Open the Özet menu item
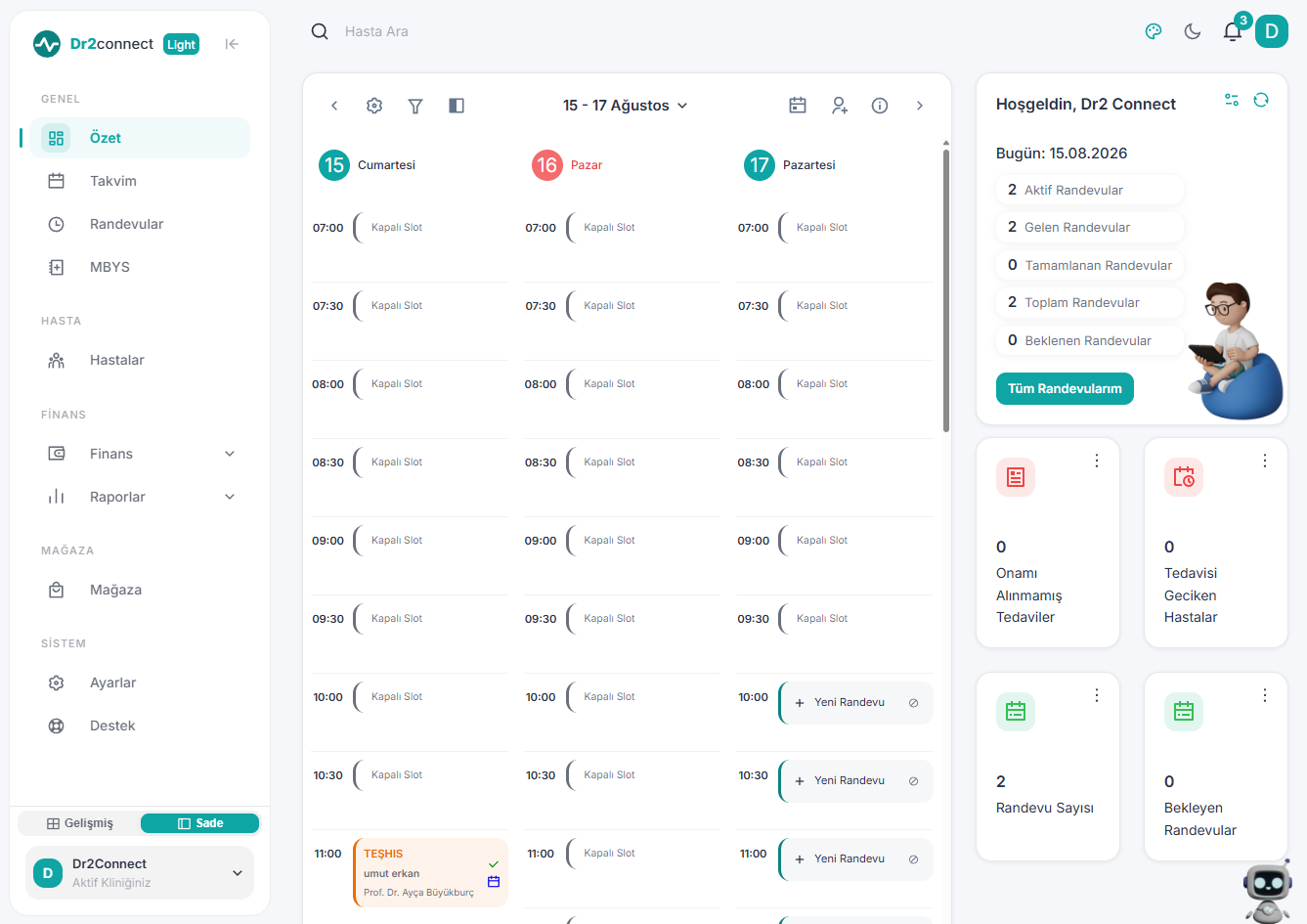Viewport: 1307px width, 924px height. pyautogui.click(x=140, y=138)
